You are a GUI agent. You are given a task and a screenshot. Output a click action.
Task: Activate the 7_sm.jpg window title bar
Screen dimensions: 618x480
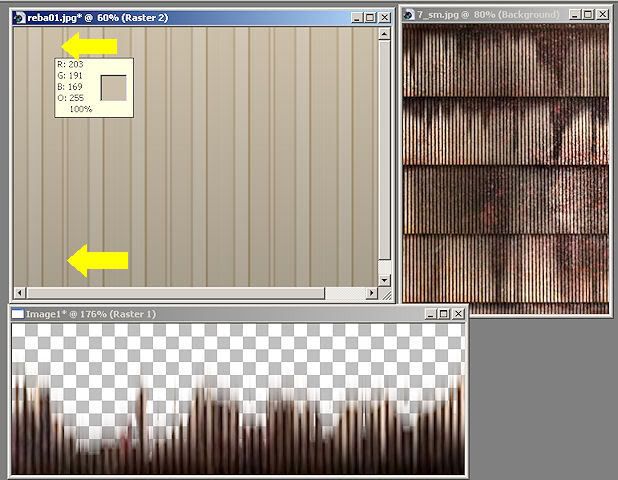506,15
